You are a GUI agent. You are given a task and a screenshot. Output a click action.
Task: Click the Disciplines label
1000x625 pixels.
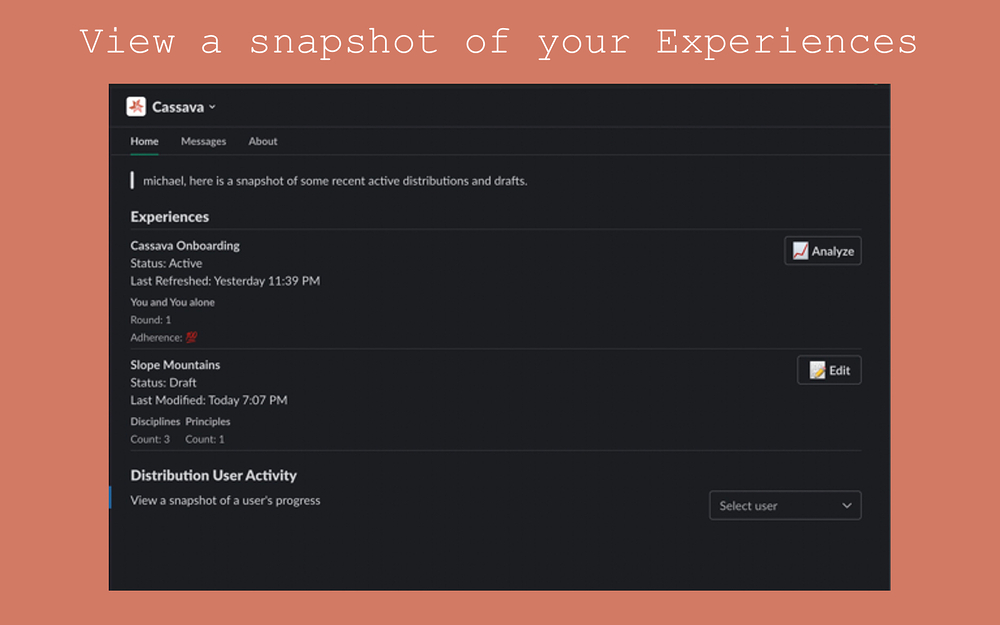[x=155, y=422]
